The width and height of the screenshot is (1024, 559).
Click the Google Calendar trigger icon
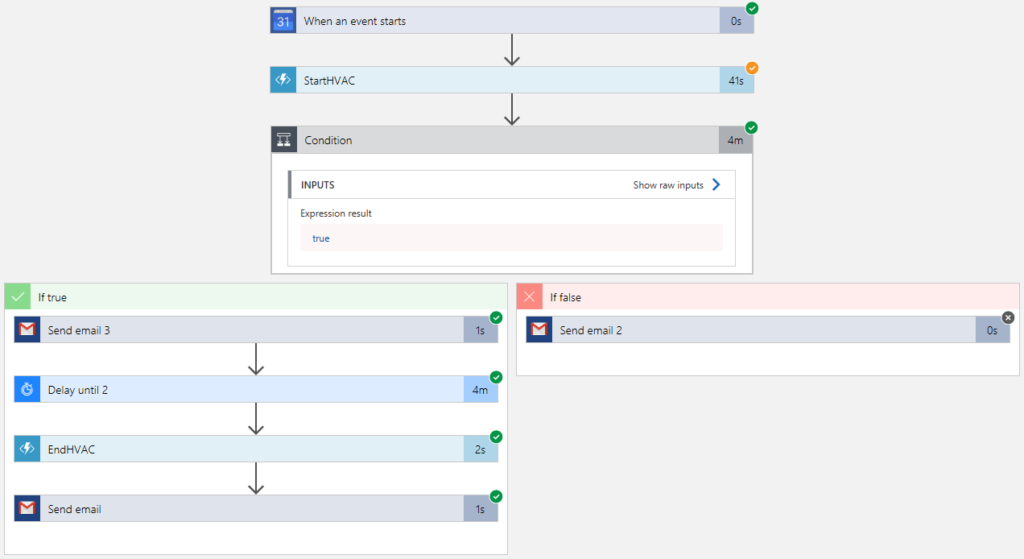coord(283,21)
